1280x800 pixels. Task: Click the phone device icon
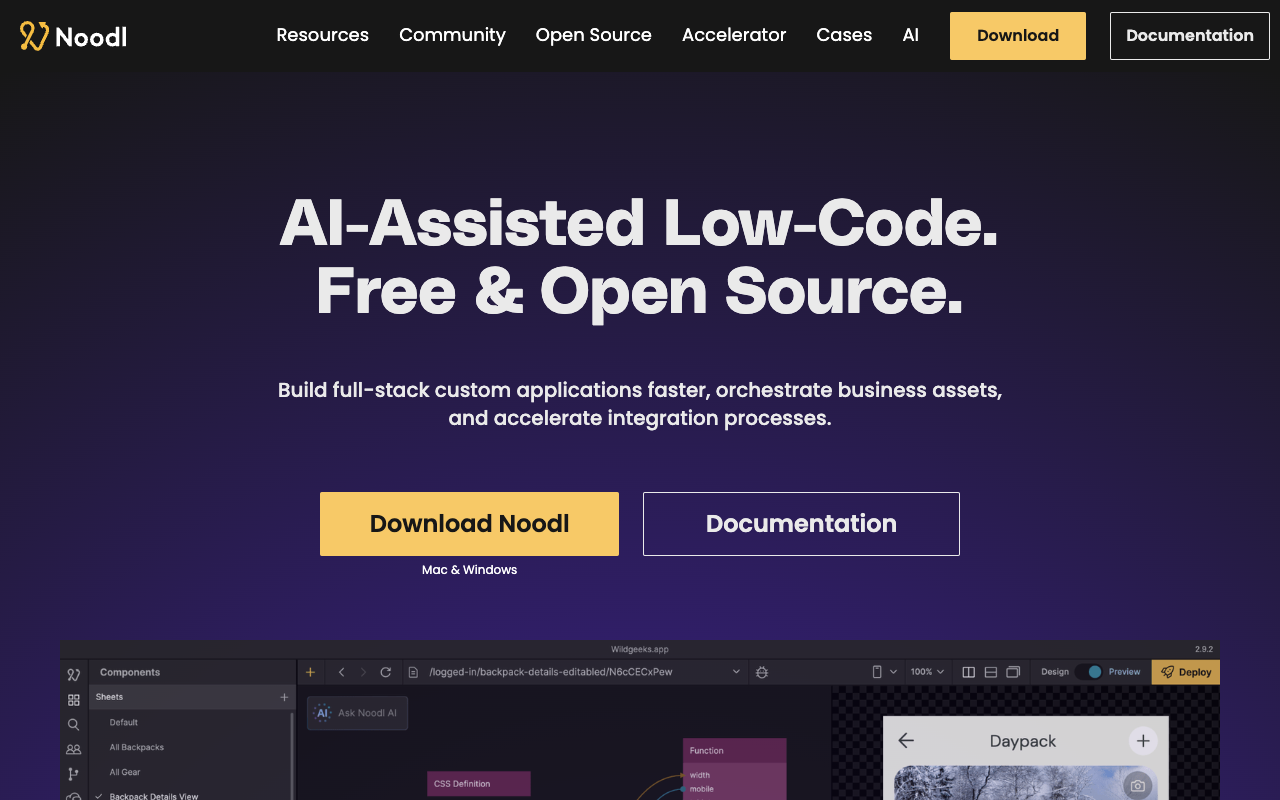(877, 672)
